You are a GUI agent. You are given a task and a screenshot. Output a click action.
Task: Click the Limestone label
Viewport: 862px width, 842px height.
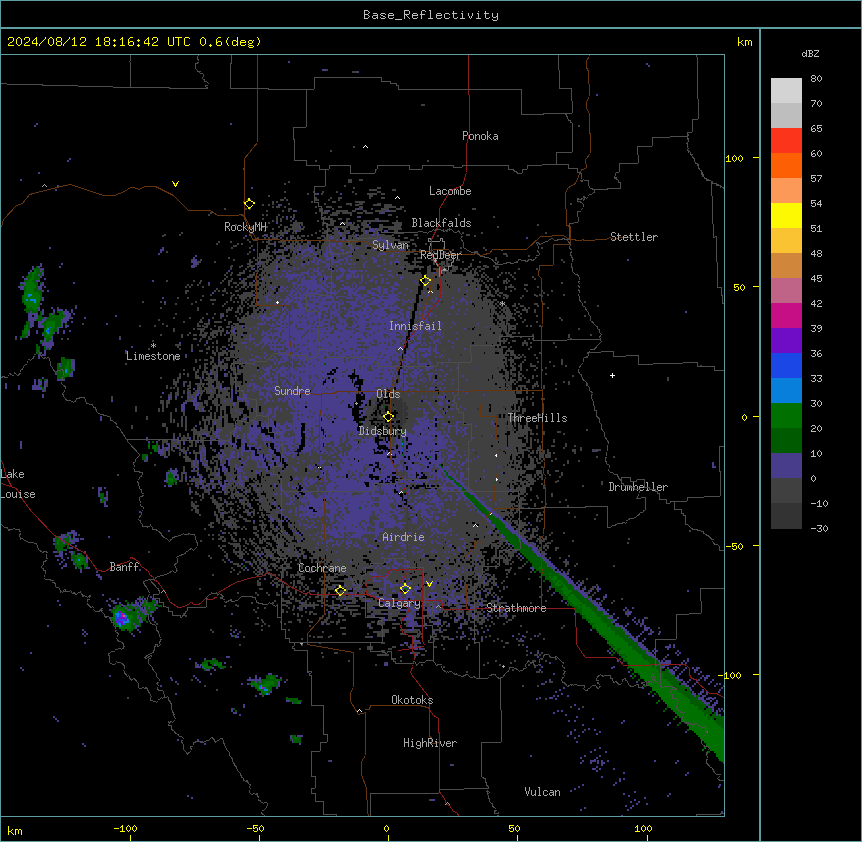[x=153, y=356]
